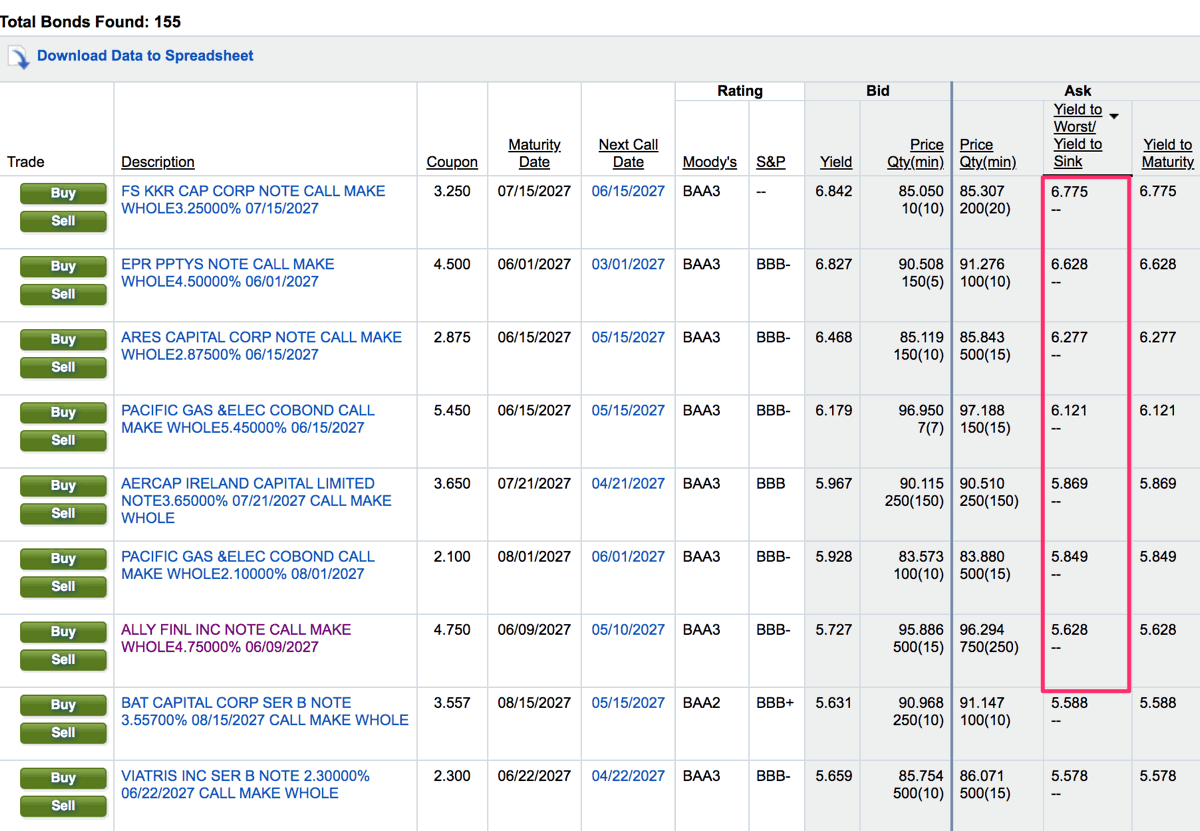Buy Pacific Gas & Elec 5.450% bond
This screenshot has width=1200, height=831.
click(x=63, y=413)
